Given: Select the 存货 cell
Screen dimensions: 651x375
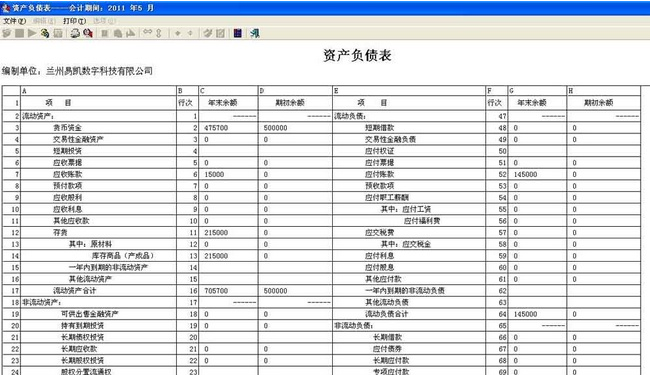Looking at the screenshot, I should [x=98, y=233].
